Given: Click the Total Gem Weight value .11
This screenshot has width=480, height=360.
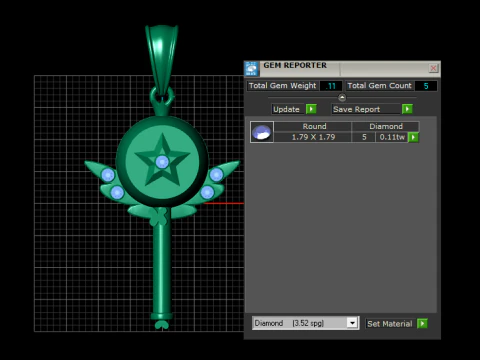Looking at the screenshot, I should tap(331, 86).
